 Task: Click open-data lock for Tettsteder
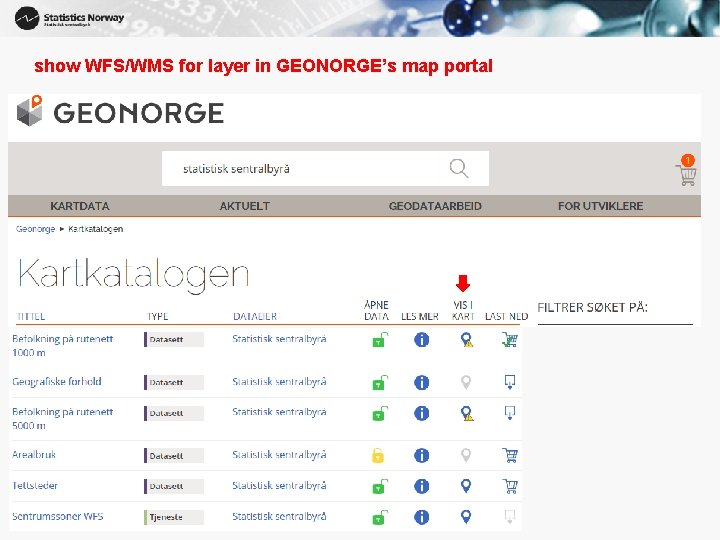pyautogui.click(x=379, y=486)
